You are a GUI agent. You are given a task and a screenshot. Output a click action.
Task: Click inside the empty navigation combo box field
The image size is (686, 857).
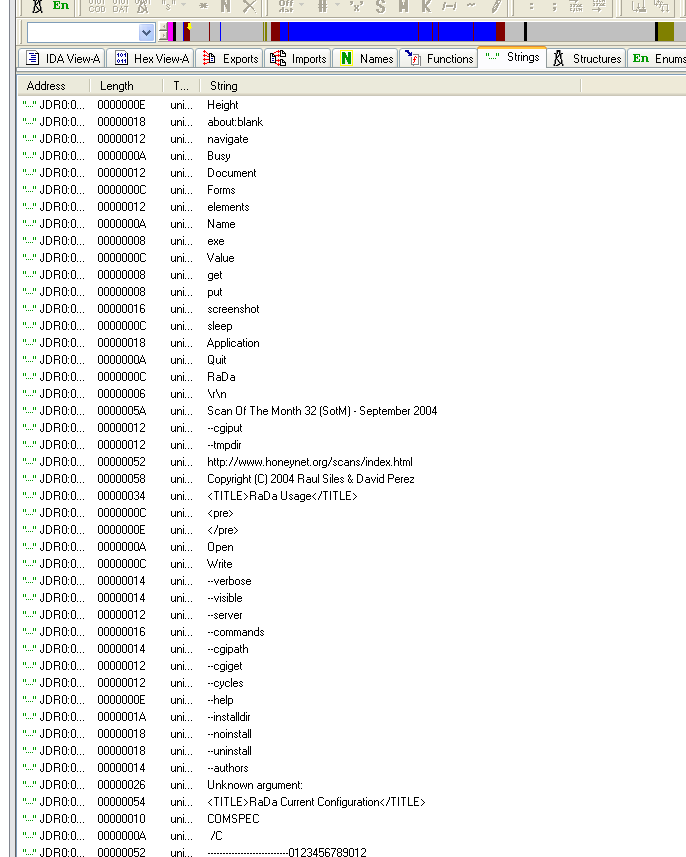point(84,33)
